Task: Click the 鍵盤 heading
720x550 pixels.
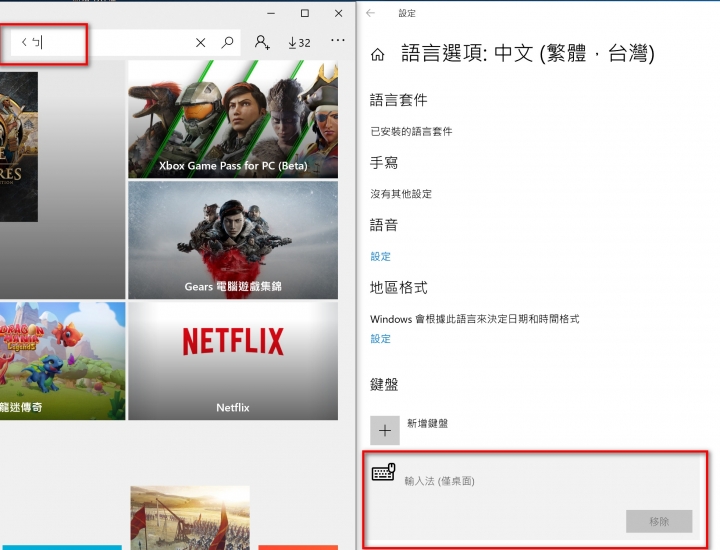Action: click(x=384, y=384)
